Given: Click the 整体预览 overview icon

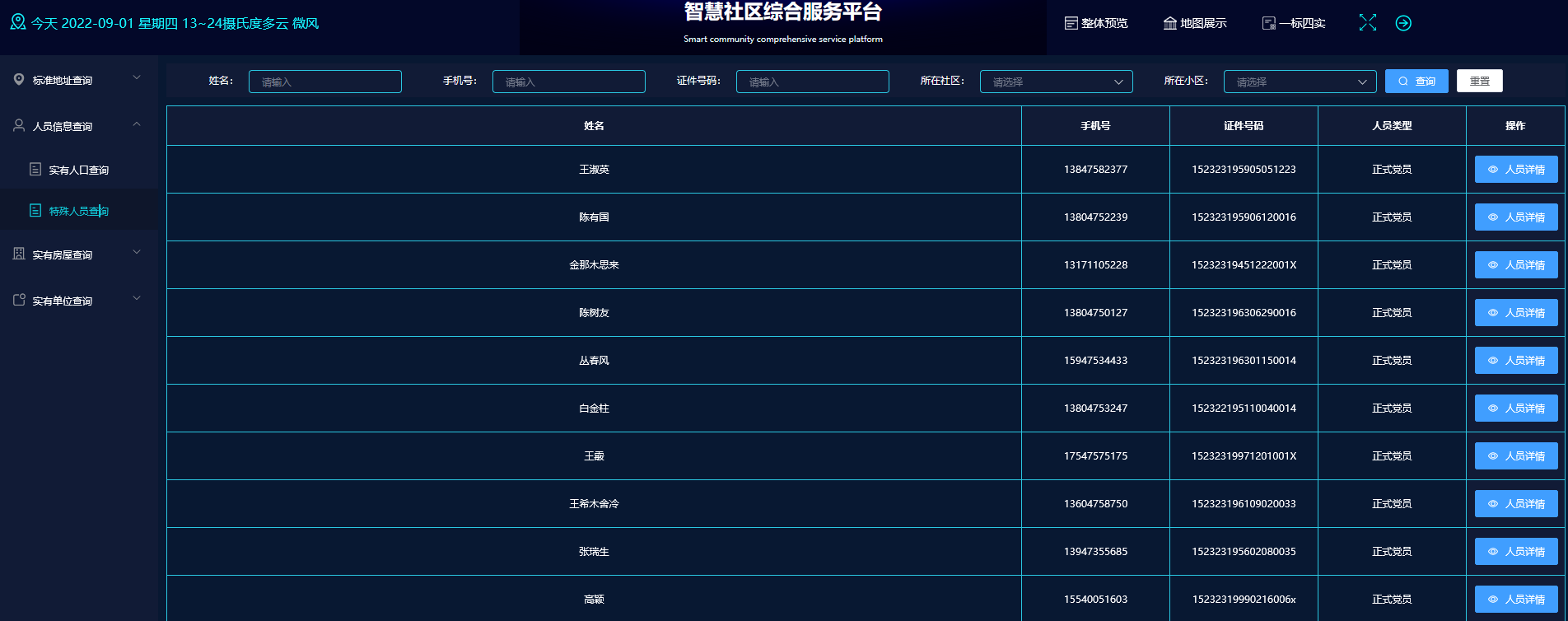Looking at the screenshot, I should pyautogui.click(x=1071, y=23).
